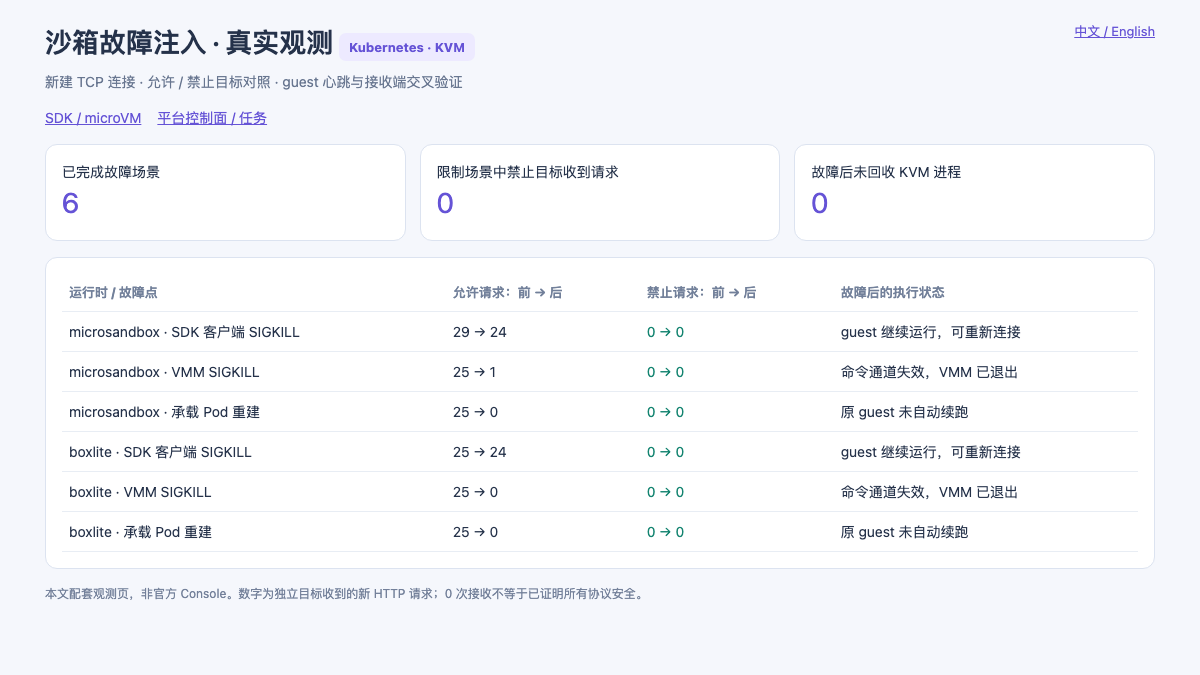Click green 0 → 0 in boxlite VMM row
The height and width of the screenshot is (675, 1200).
pyautogui.click(x=666, y=492)
